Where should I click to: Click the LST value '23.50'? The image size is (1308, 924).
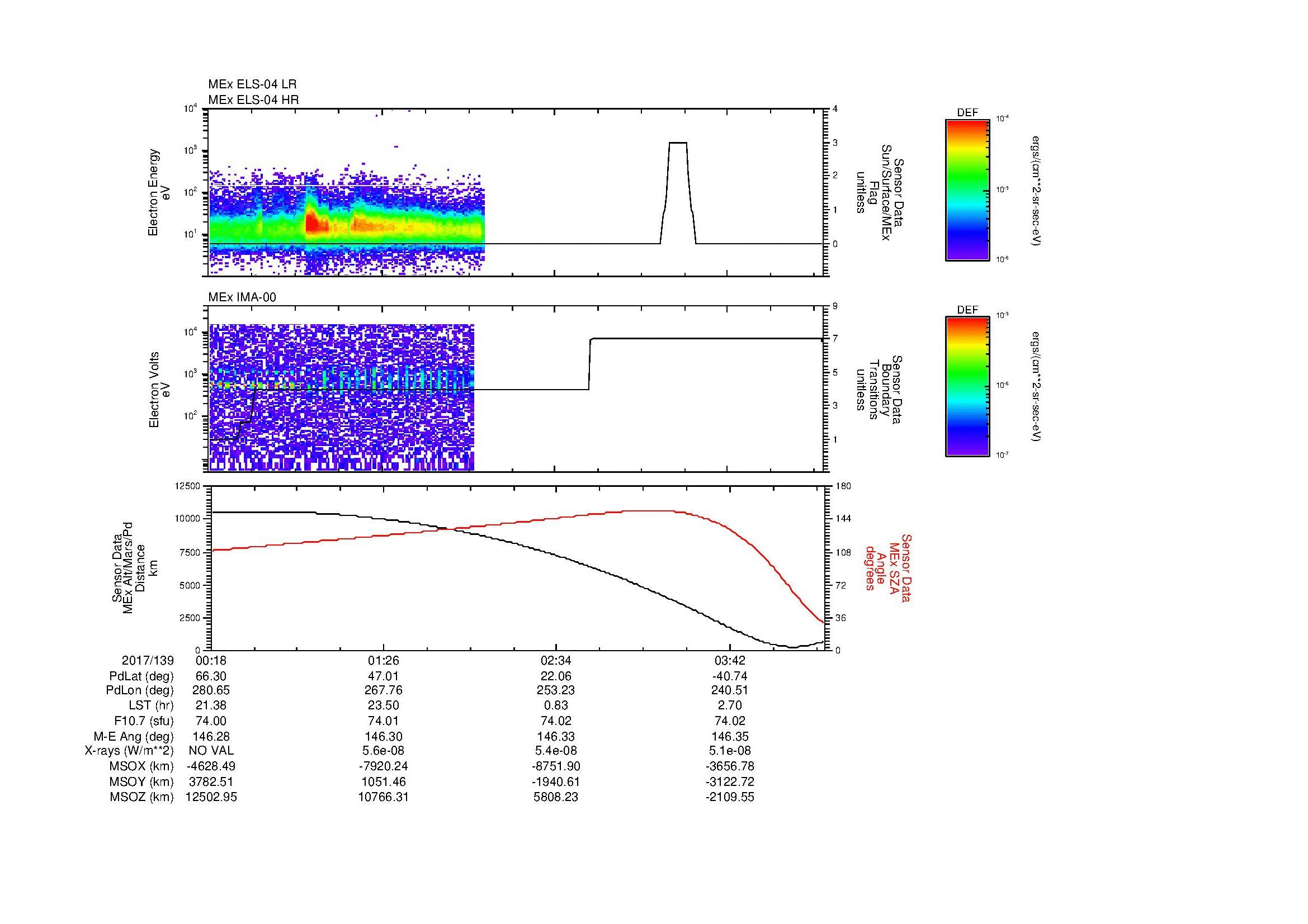384,705
